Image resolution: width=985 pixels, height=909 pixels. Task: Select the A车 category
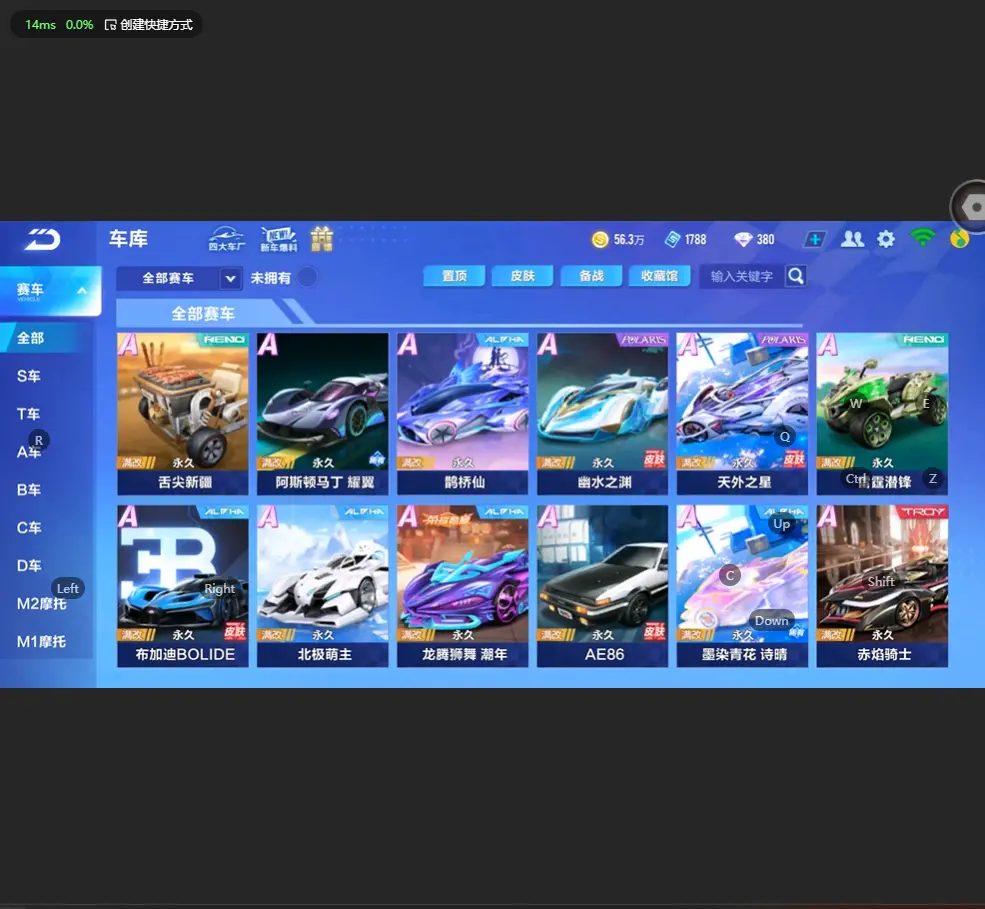[x=28, y=452]
